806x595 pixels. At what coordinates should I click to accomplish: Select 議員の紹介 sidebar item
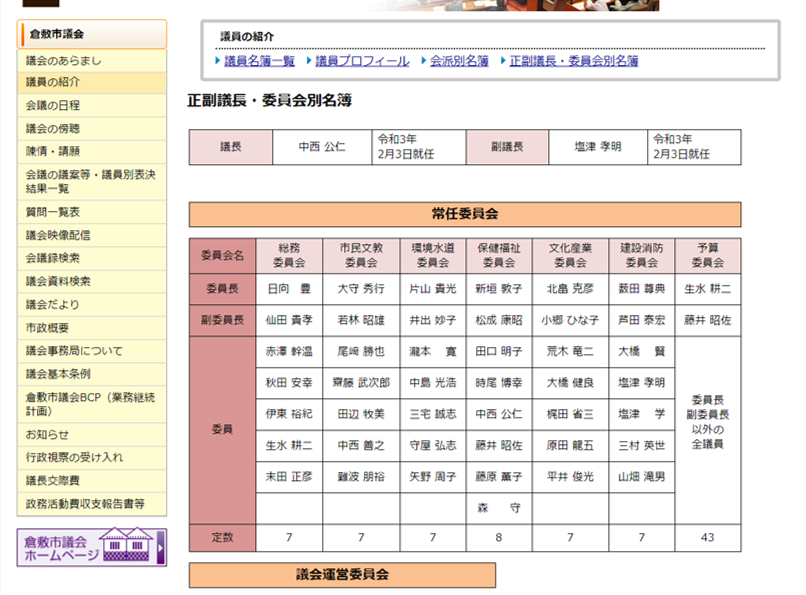click(92, 82)
